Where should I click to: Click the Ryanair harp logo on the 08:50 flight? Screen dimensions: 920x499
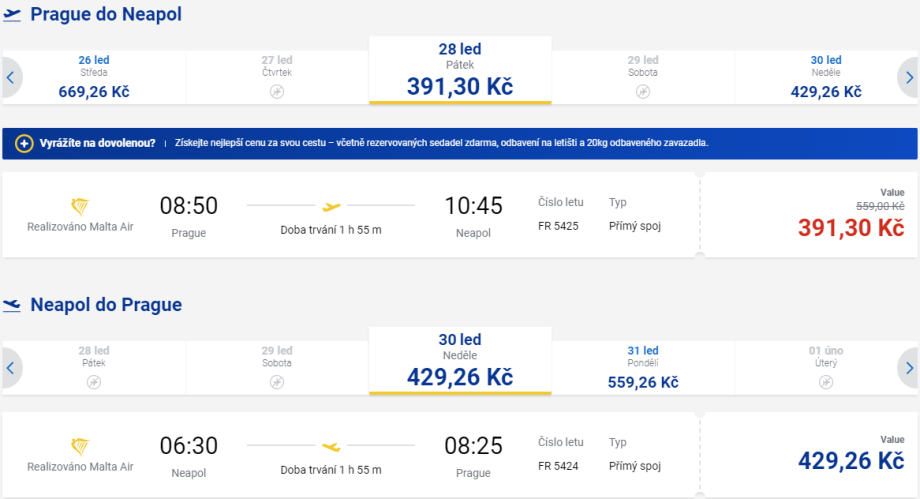click(x=80, y=206)
